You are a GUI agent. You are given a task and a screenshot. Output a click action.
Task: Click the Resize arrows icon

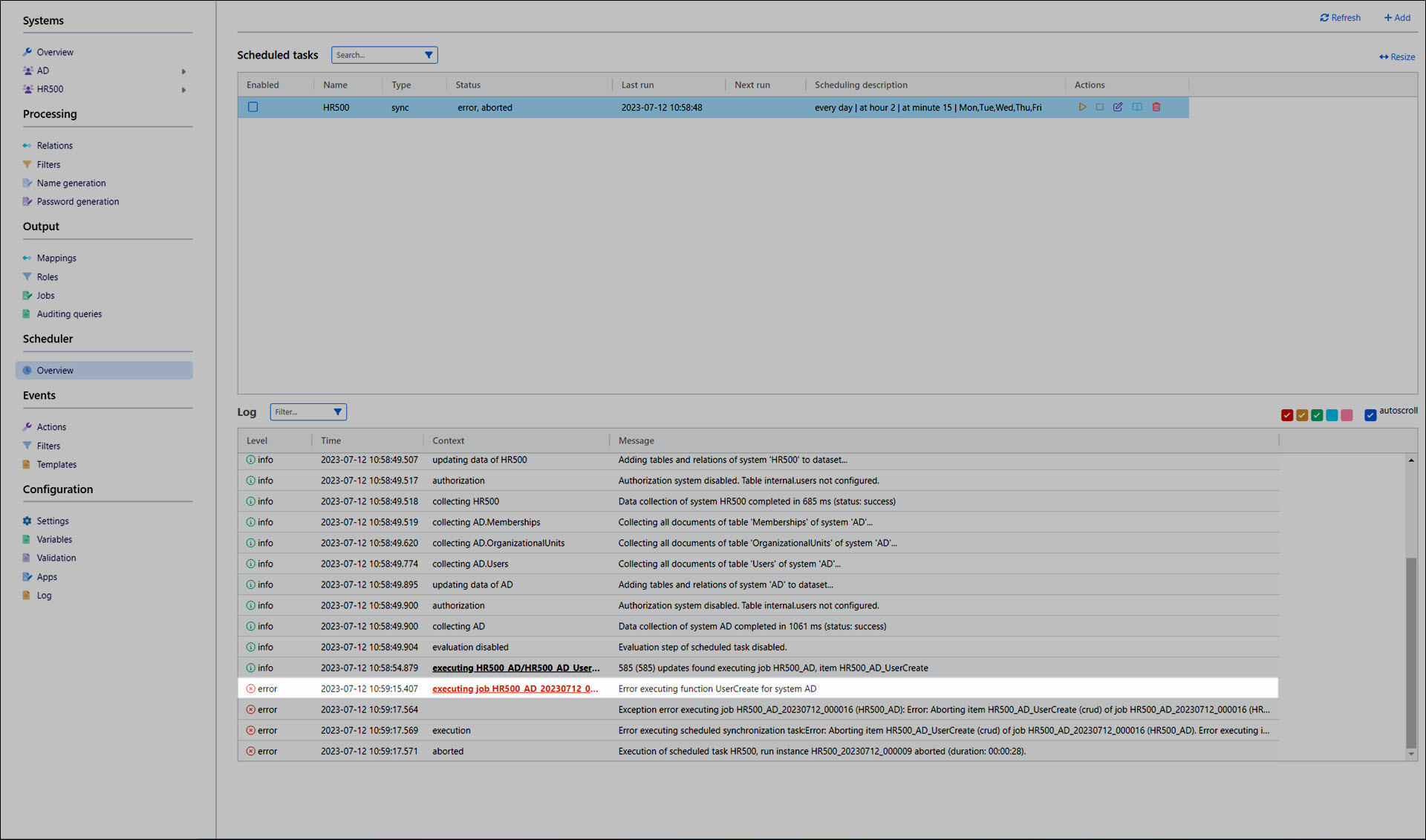(x=1384, y=57)
